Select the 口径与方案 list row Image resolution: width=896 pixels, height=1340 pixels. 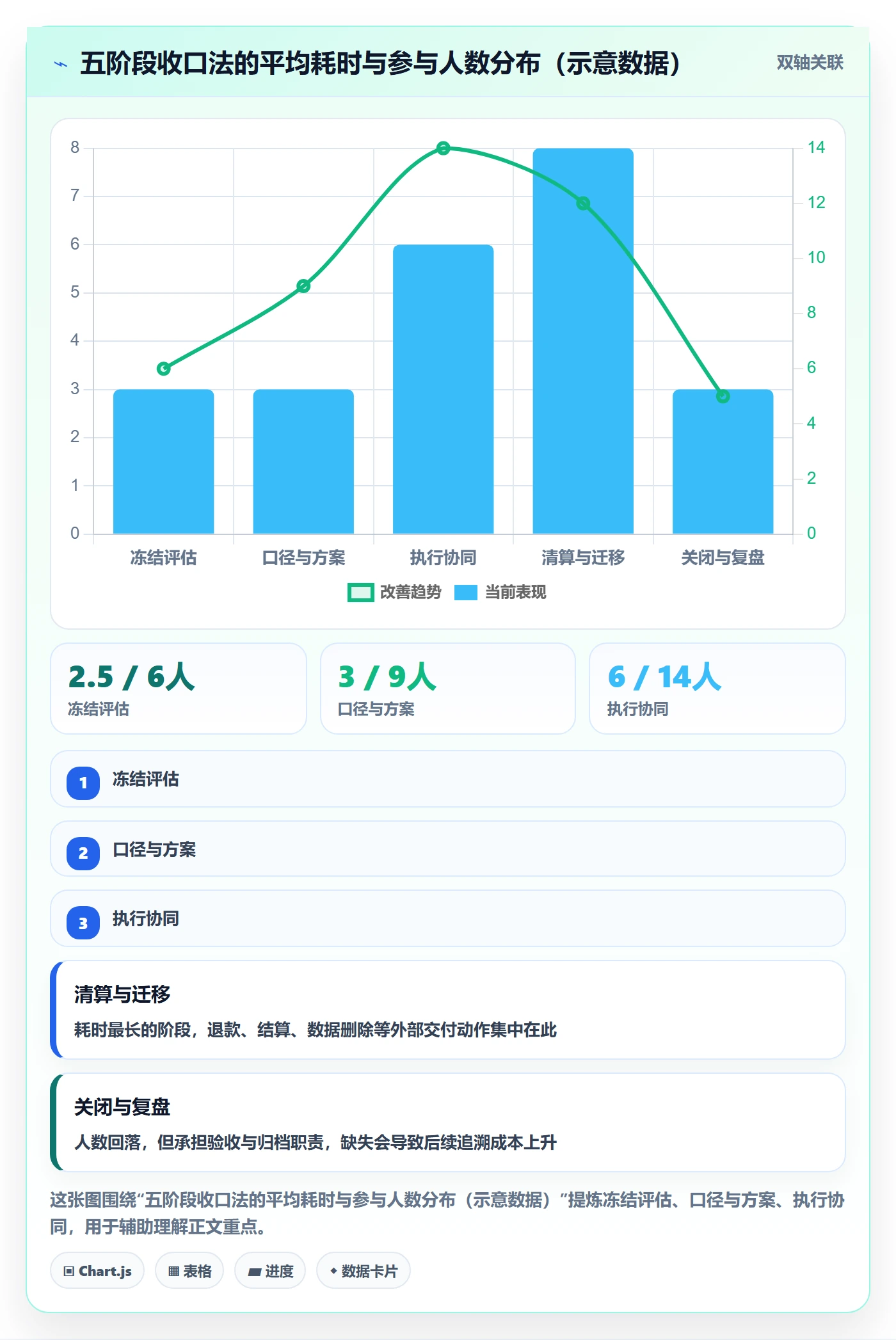(448, 849)
